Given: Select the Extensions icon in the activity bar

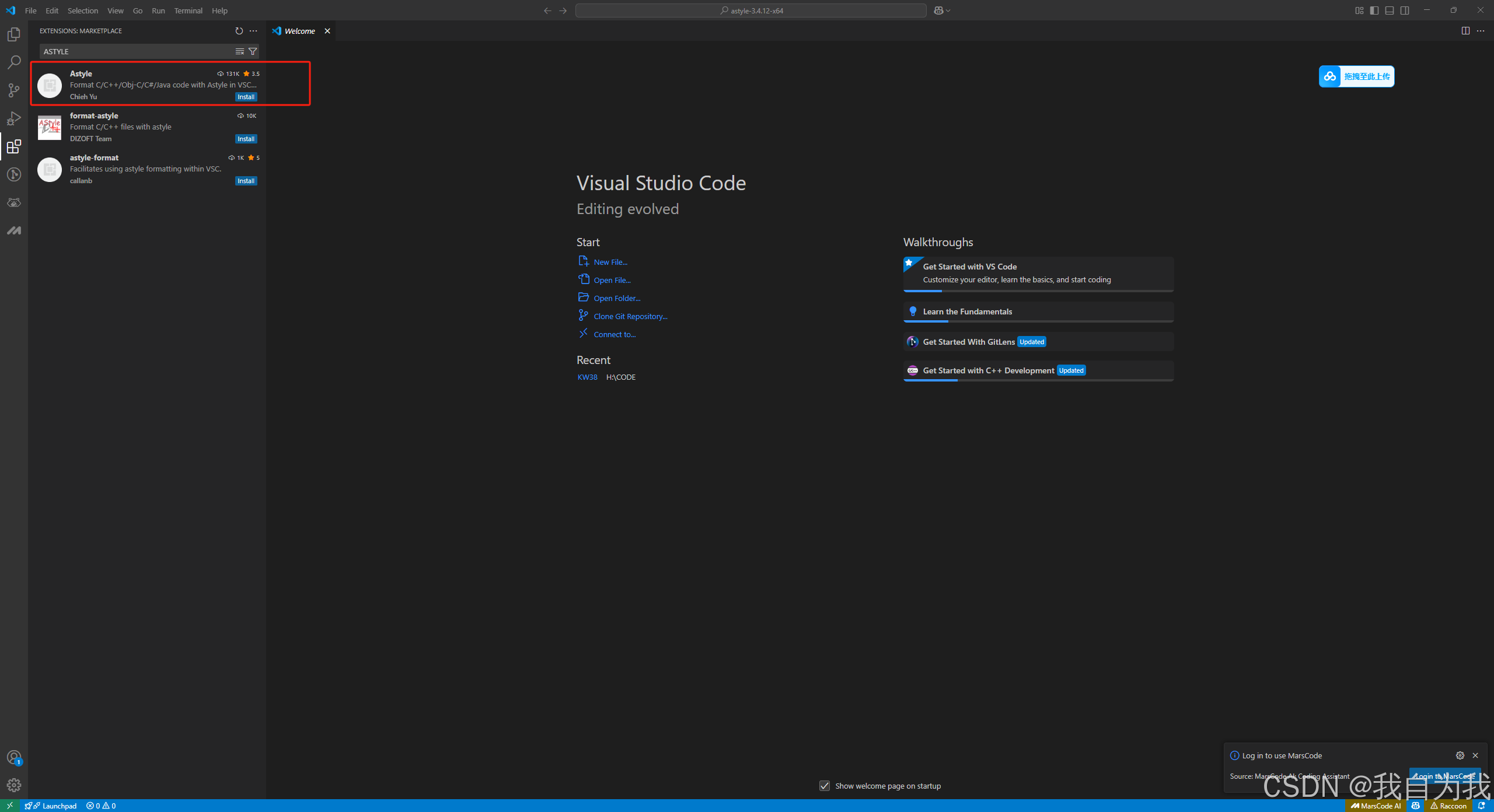Looking at the screenshot, I should pyautogui.click(x=14, y=146).
